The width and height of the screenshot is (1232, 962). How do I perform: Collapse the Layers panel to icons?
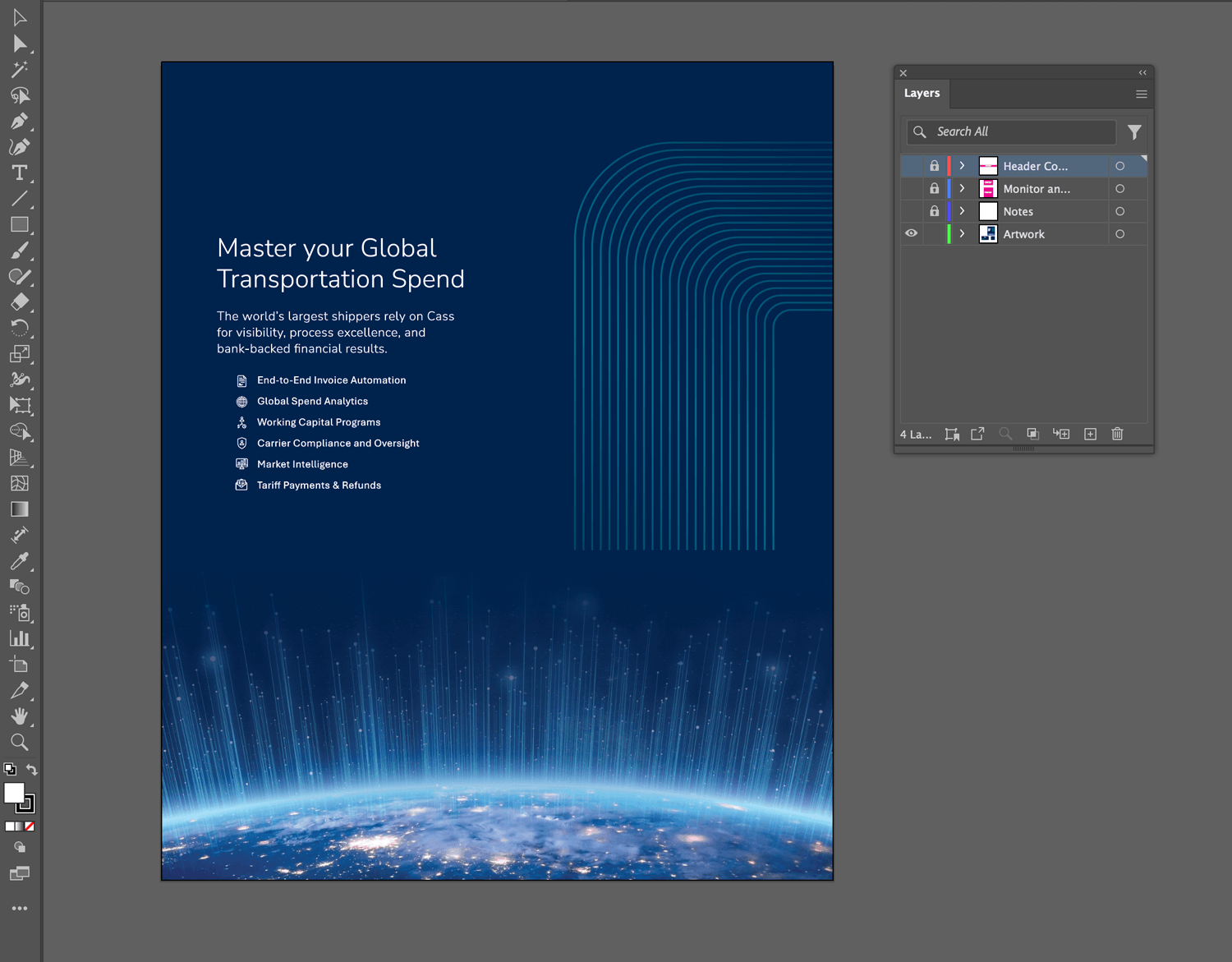1142,73
